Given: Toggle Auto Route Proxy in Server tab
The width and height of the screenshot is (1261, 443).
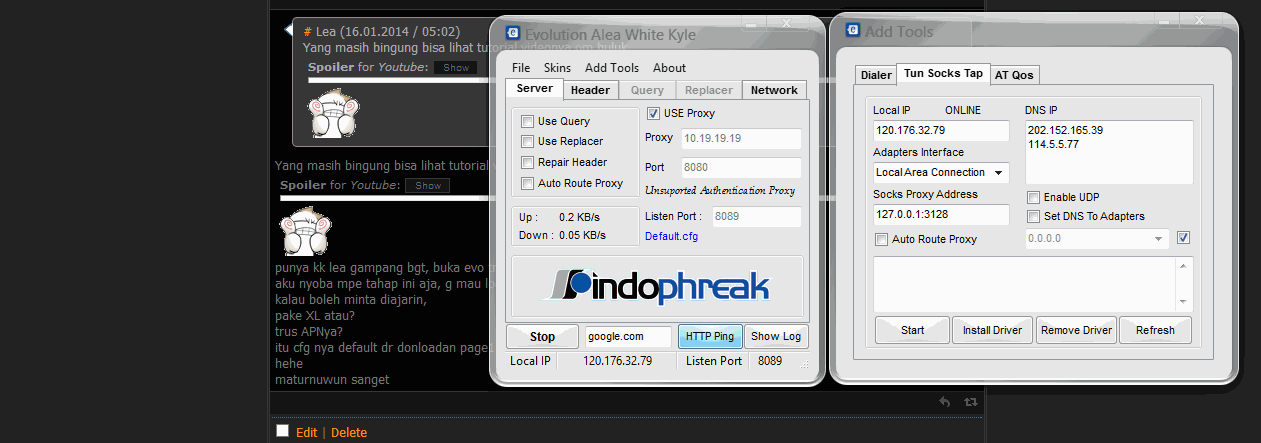Looking at the screenshot, I should (x=527, y=183).
